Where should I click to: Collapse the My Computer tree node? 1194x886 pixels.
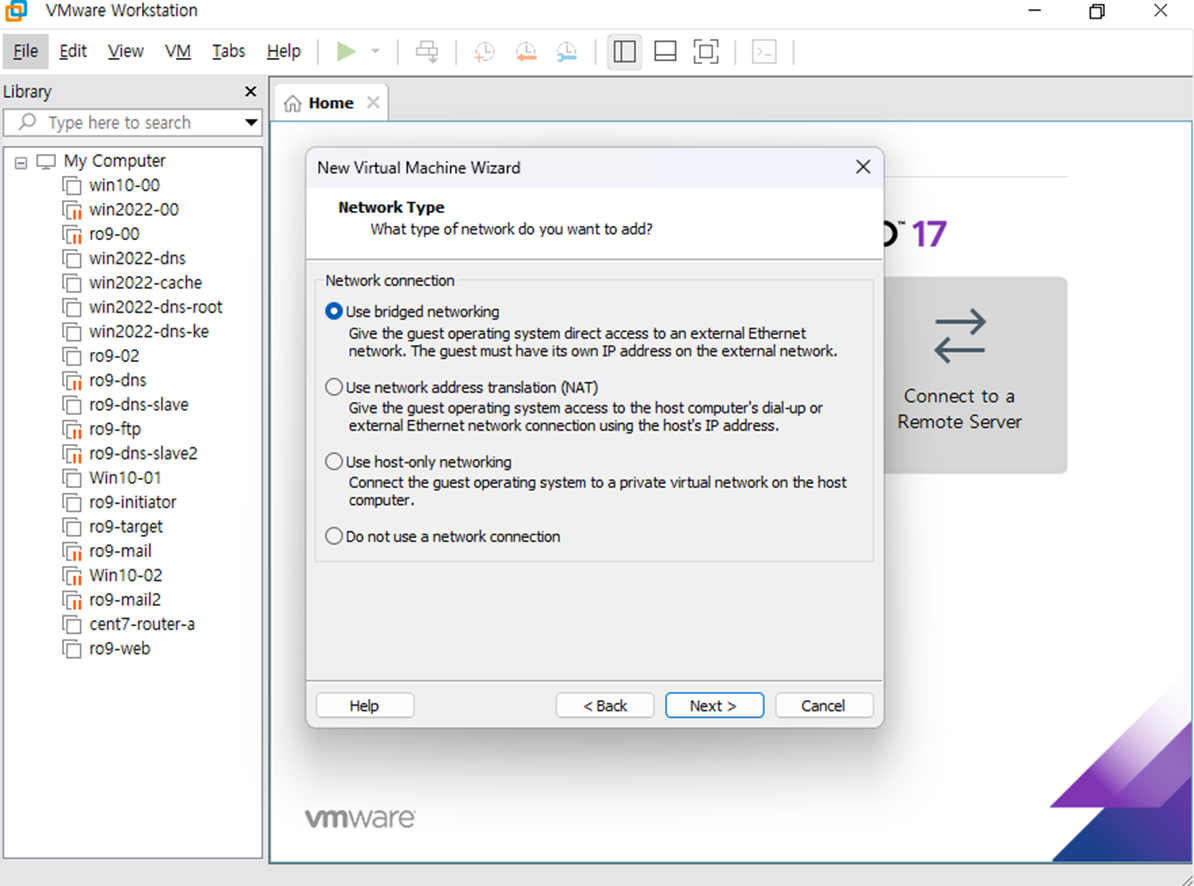[21, 162]
